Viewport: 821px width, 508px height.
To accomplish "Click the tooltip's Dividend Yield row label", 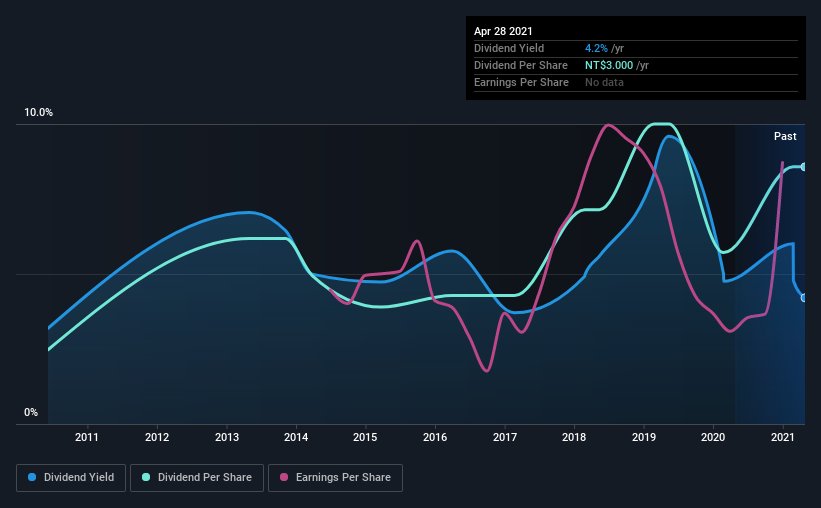I will coord(509,49).
